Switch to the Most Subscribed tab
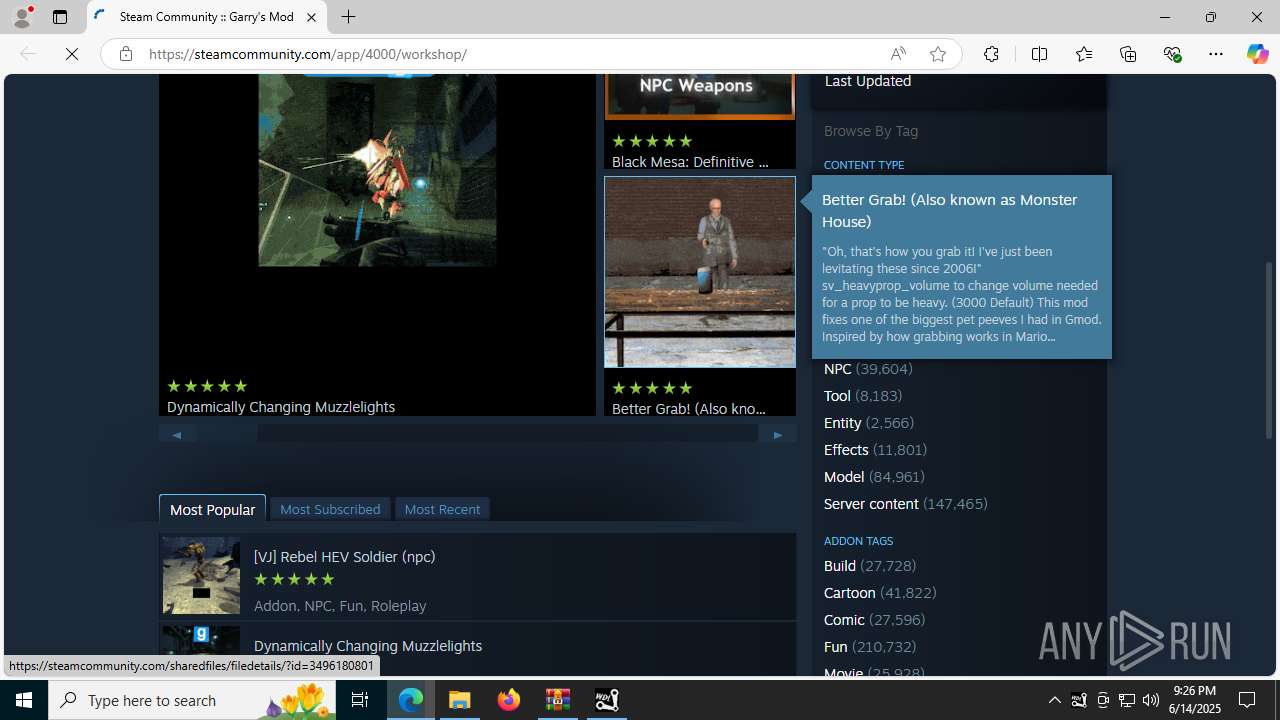Image resolution: width=1280 pixels, height=720 pixels. (x=330, y=509)
